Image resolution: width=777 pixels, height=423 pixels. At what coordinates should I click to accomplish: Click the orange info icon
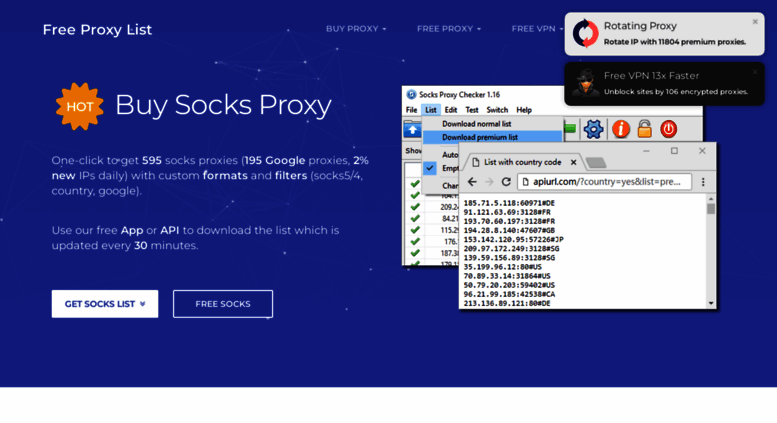620,129
